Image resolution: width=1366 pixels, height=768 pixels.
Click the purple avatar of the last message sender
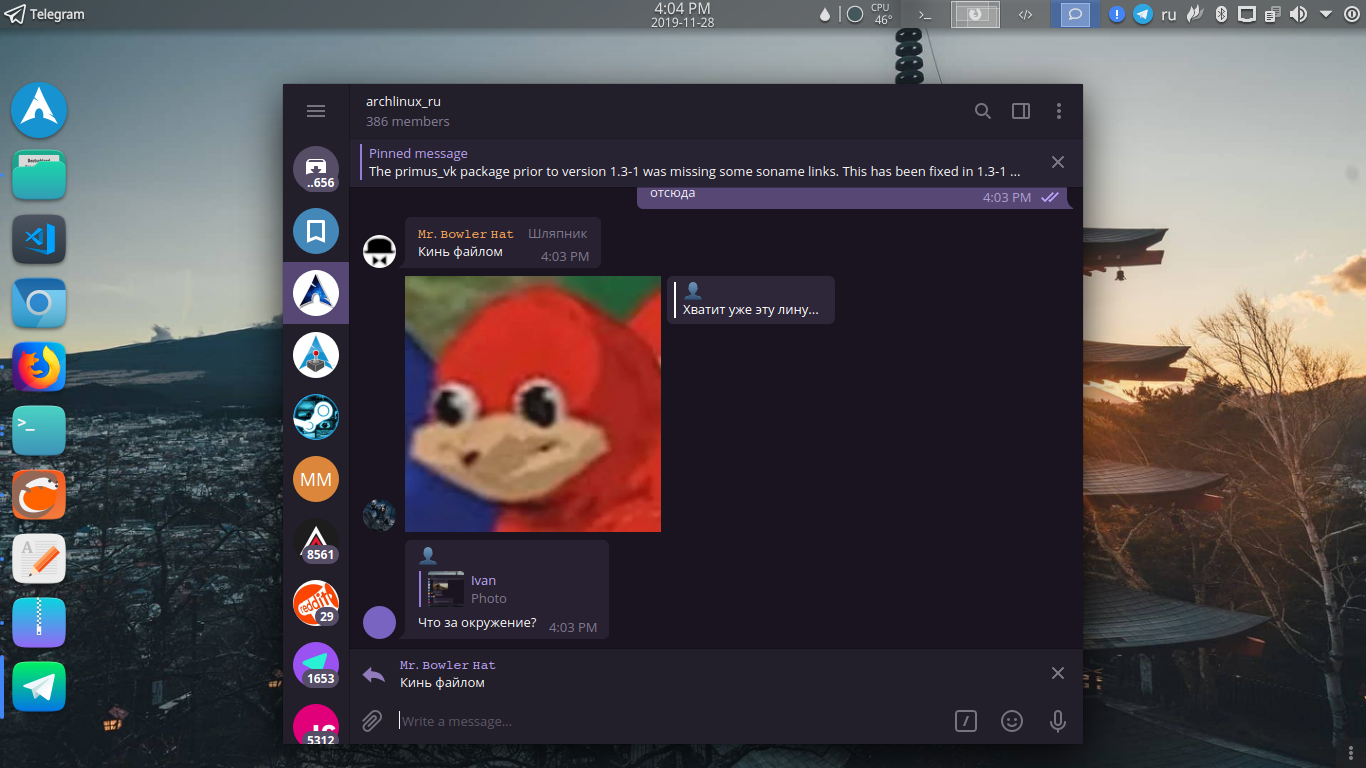click(x=379, y=621)
